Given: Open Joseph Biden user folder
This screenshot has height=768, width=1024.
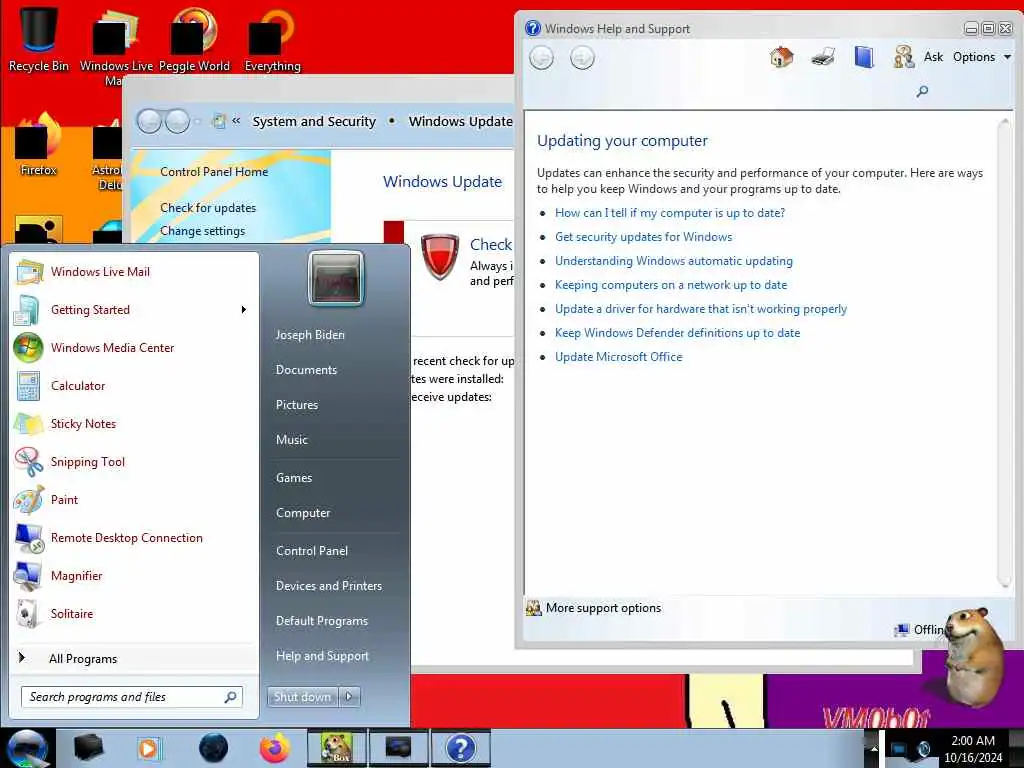Looking at the screenshot, I should point(310,334).
